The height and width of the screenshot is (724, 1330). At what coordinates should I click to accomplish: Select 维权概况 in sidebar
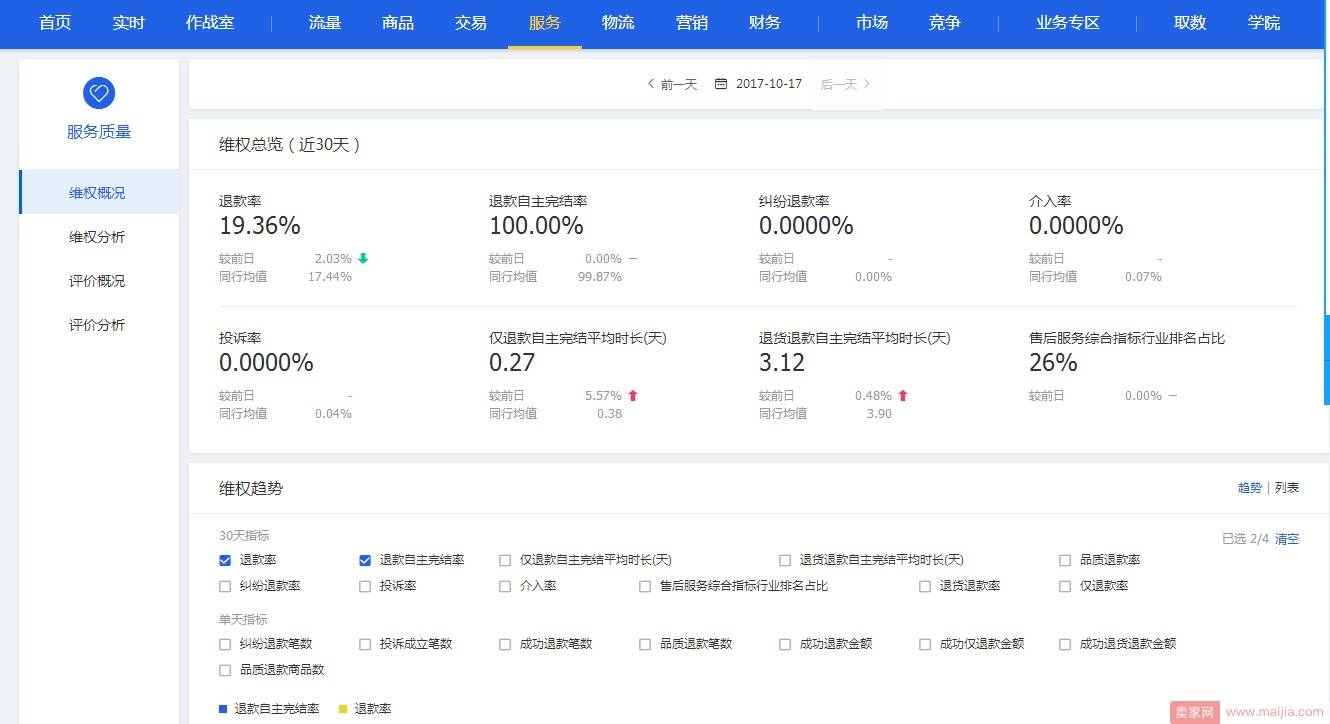pos(98,193)
